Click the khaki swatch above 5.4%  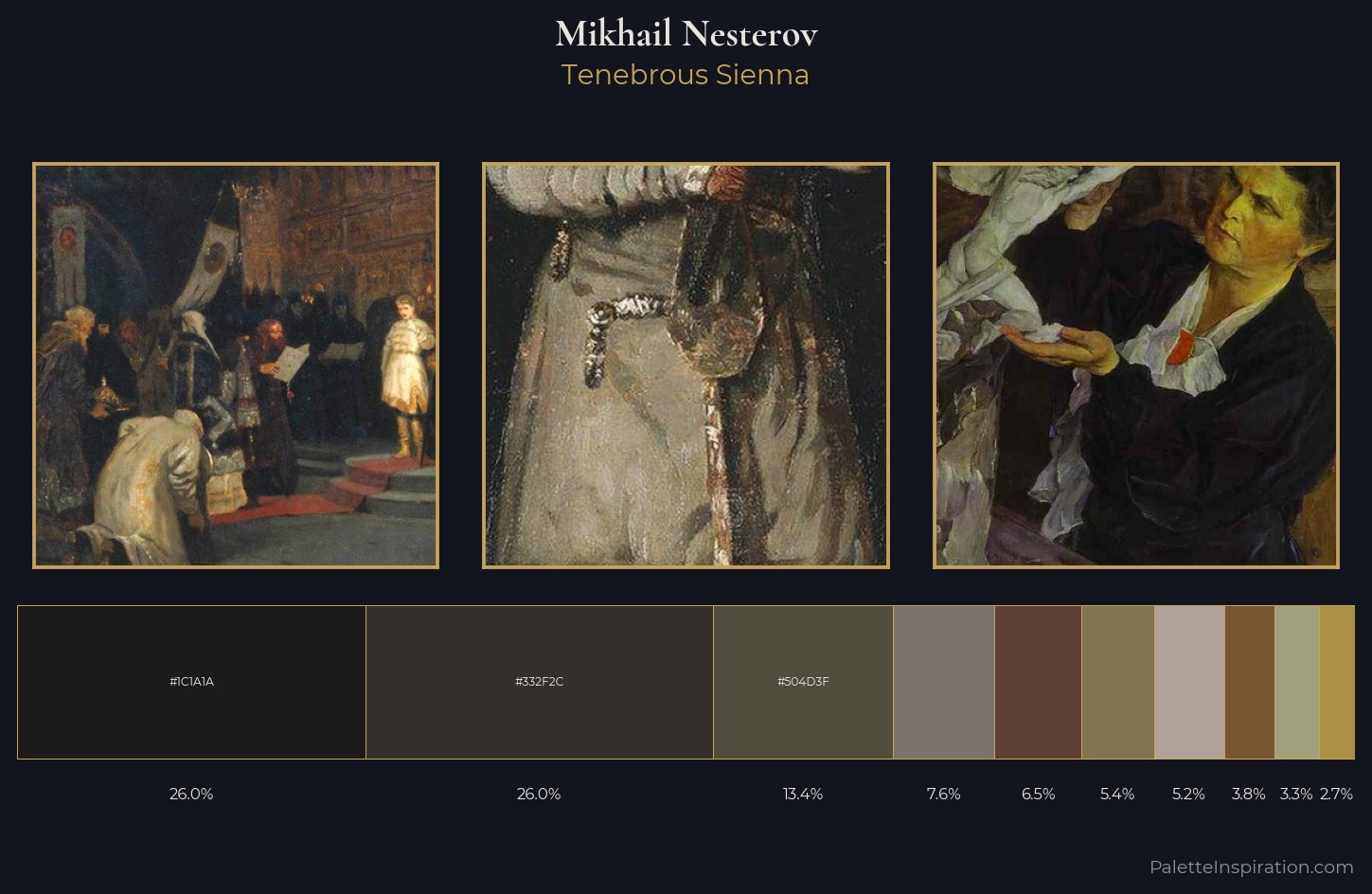pos(1117,682)
